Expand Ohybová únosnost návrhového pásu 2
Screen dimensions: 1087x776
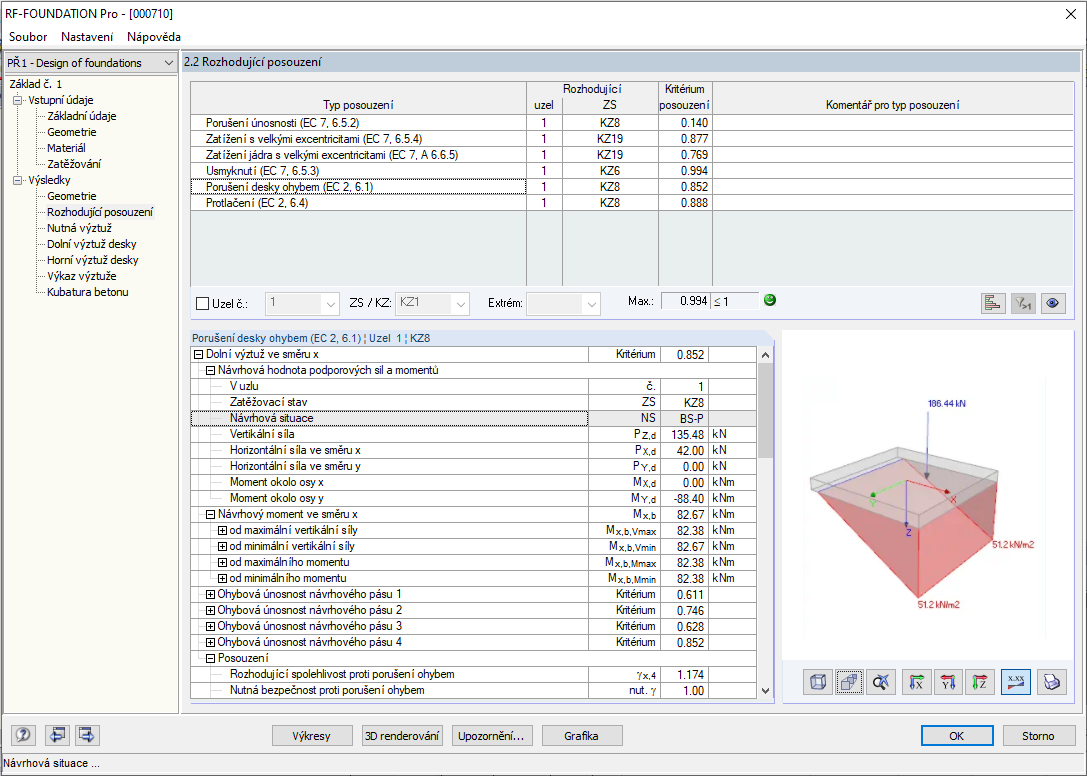pyautogui.click(x=210, y=610)
